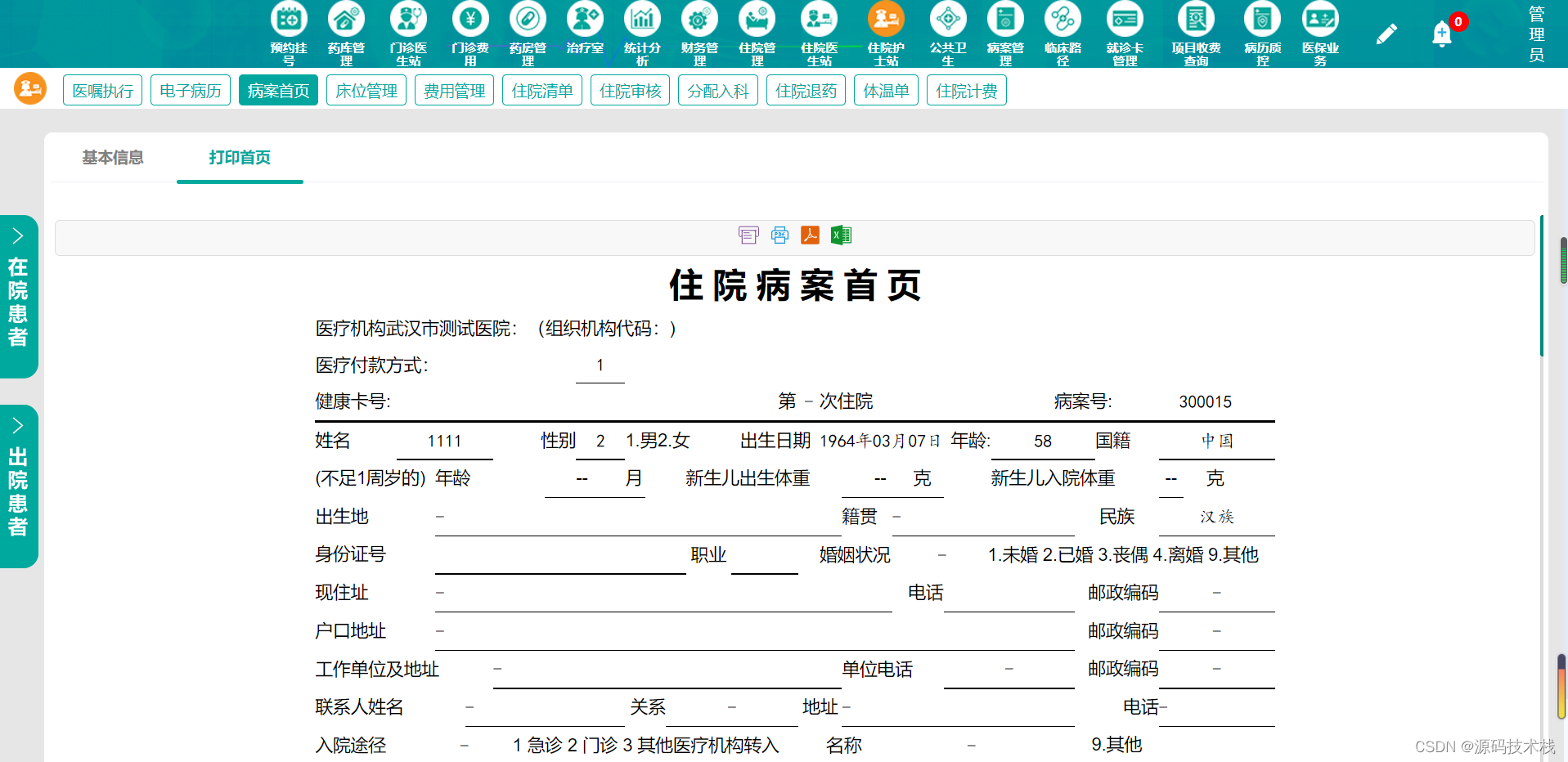Click the 婚姻状况 label
The height and width of the screenshot is (762, 1568).
coord(855,554)
